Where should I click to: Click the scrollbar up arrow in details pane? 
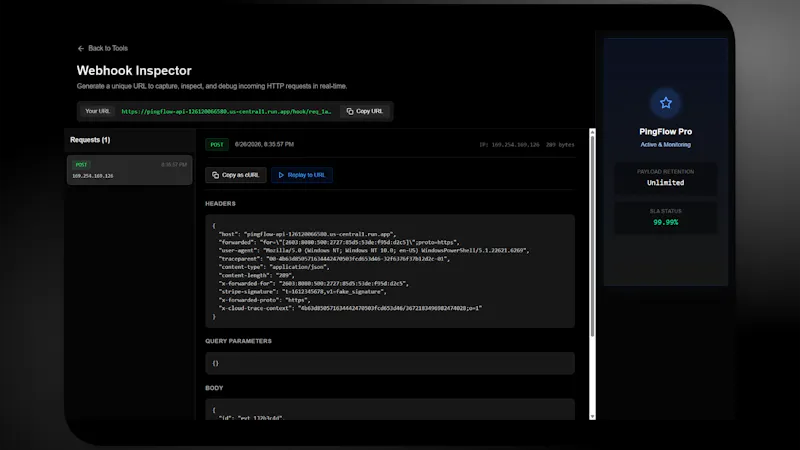pos(592,132)
